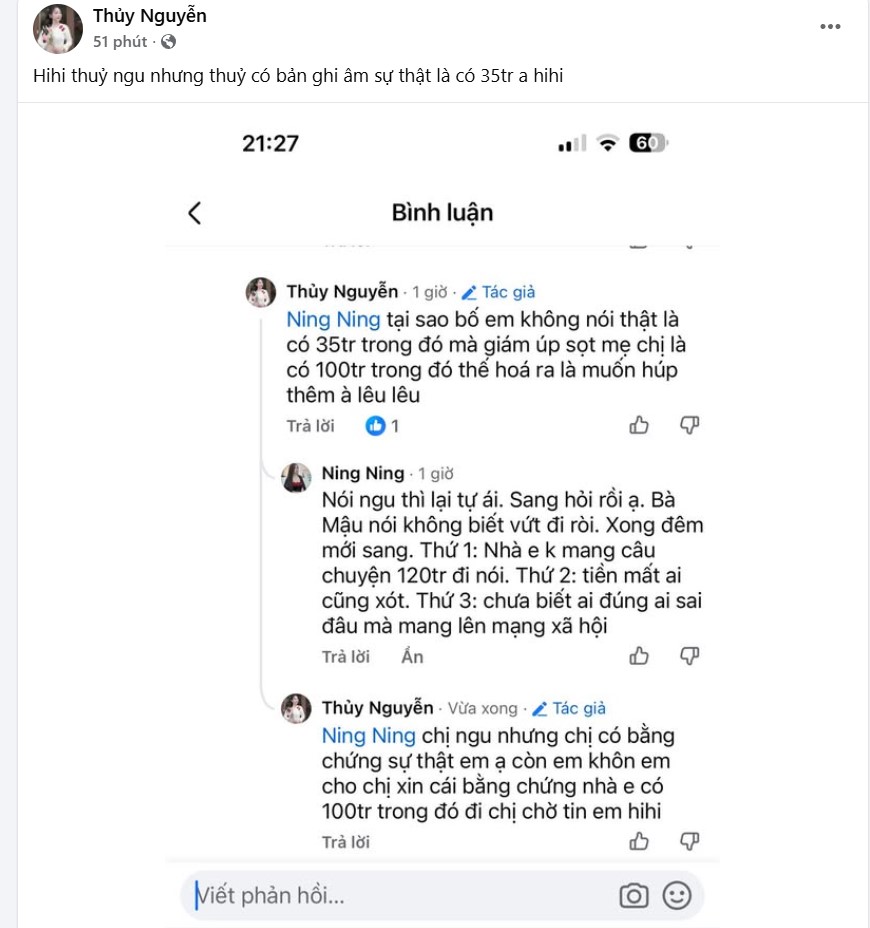Image resolution: width=870 pixels, height=928 pixels.
Task: Tap the camera icon in reply box
Action: [634, 895]
